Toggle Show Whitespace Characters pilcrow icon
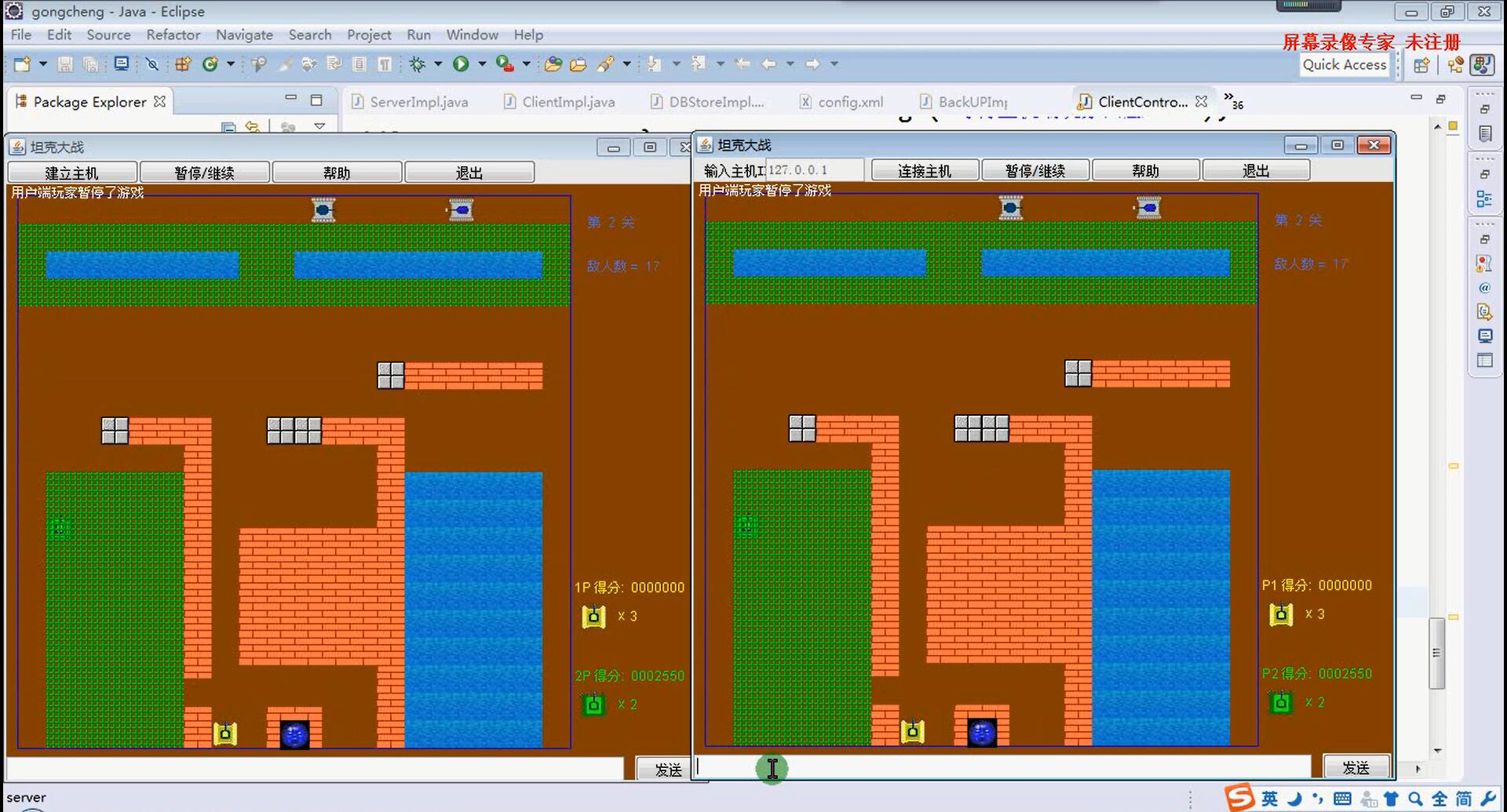 (385, 64)
